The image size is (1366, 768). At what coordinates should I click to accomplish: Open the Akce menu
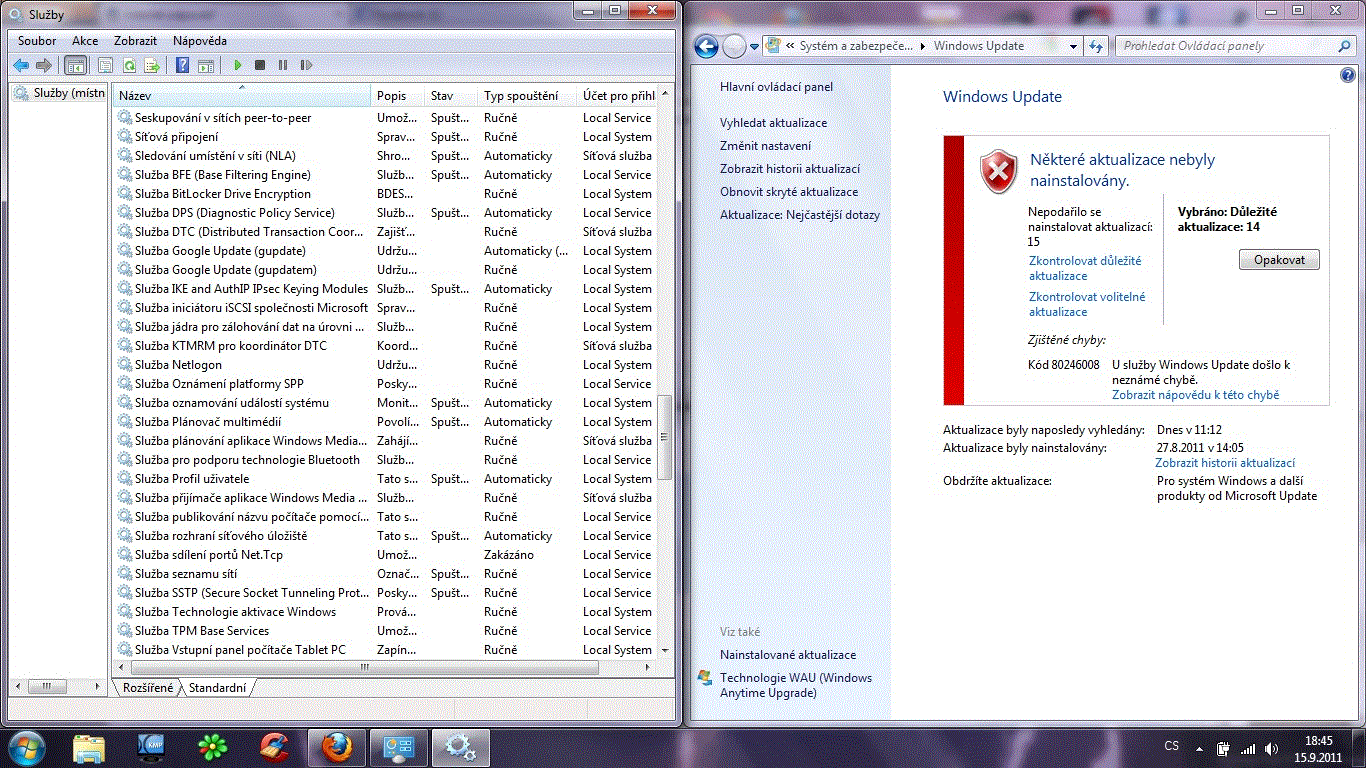pos(85,41)
